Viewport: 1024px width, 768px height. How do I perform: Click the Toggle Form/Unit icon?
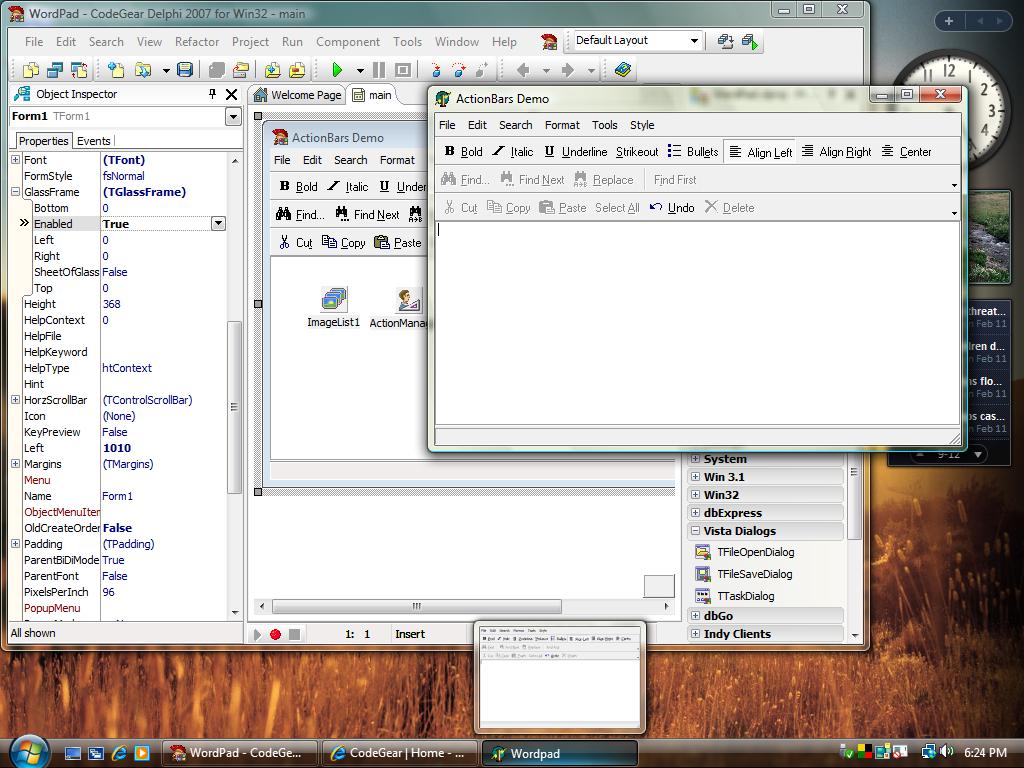coord(79,69)
